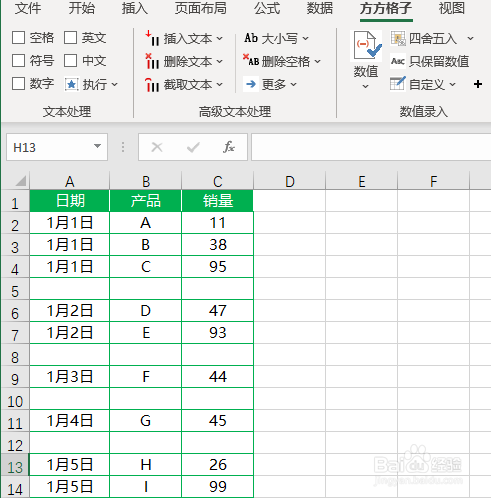Expand the 插入文本 dropdown arrow
491x498 pixels.
219,39
